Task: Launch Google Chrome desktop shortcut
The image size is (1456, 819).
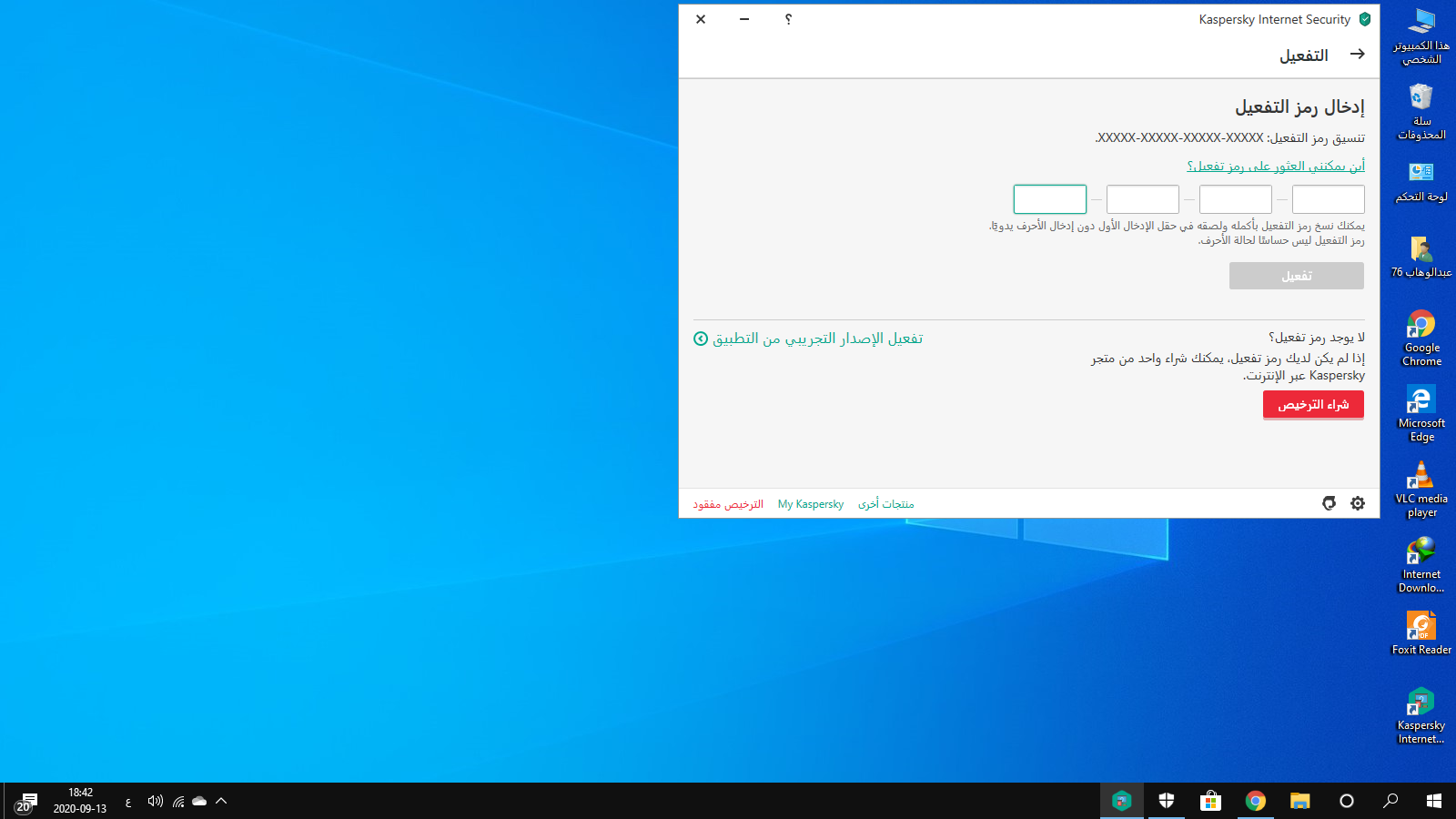Action: click(x=1421, y=339)
